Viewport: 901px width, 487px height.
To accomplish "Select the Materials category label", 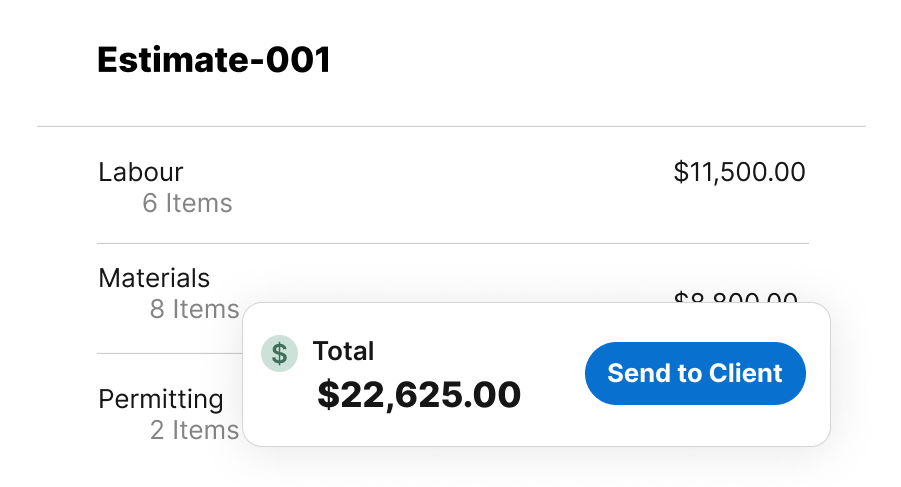I will tap(154, 277).
